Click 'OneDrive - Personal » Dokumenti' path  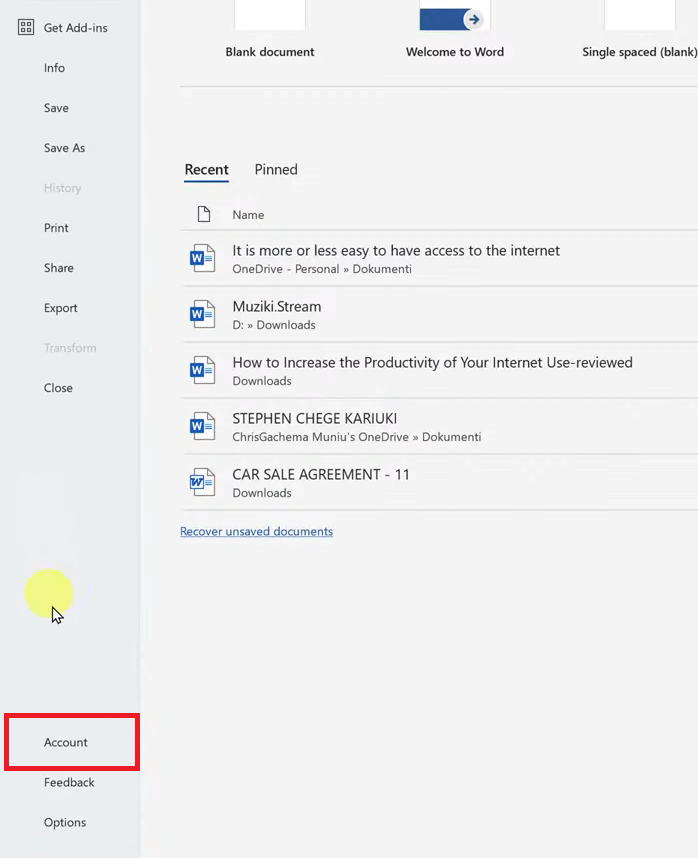322,269
